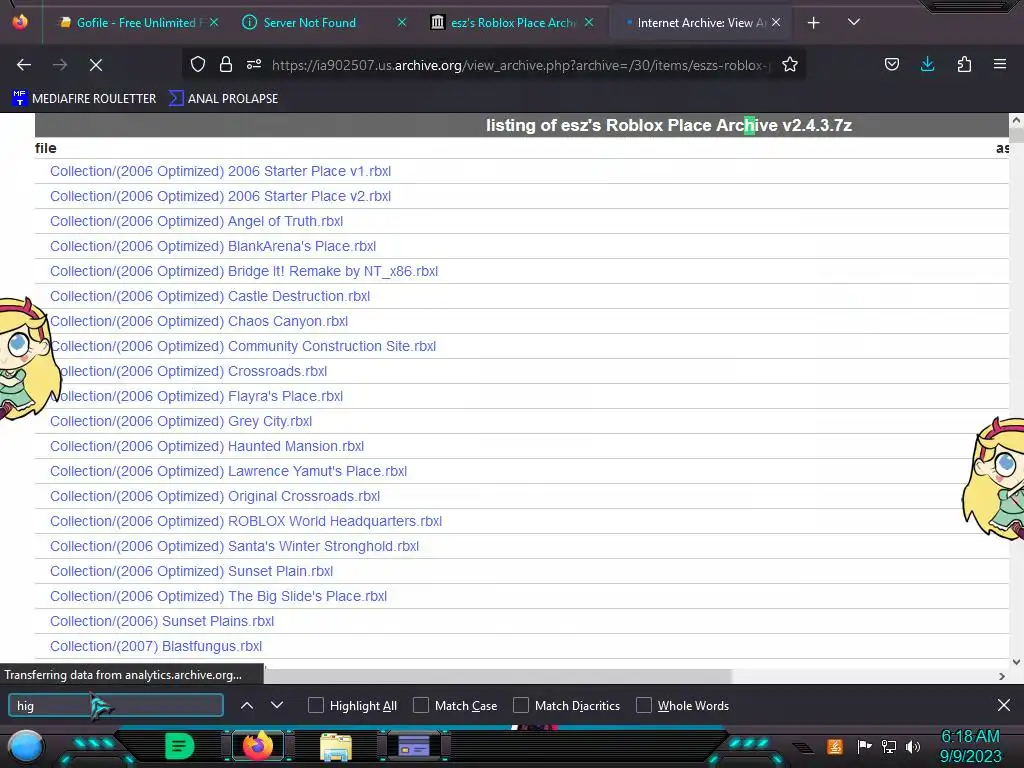This screenshot has width=1024, height=768.
Task: Open a new tab with the plus button
Action: [813, 23]
